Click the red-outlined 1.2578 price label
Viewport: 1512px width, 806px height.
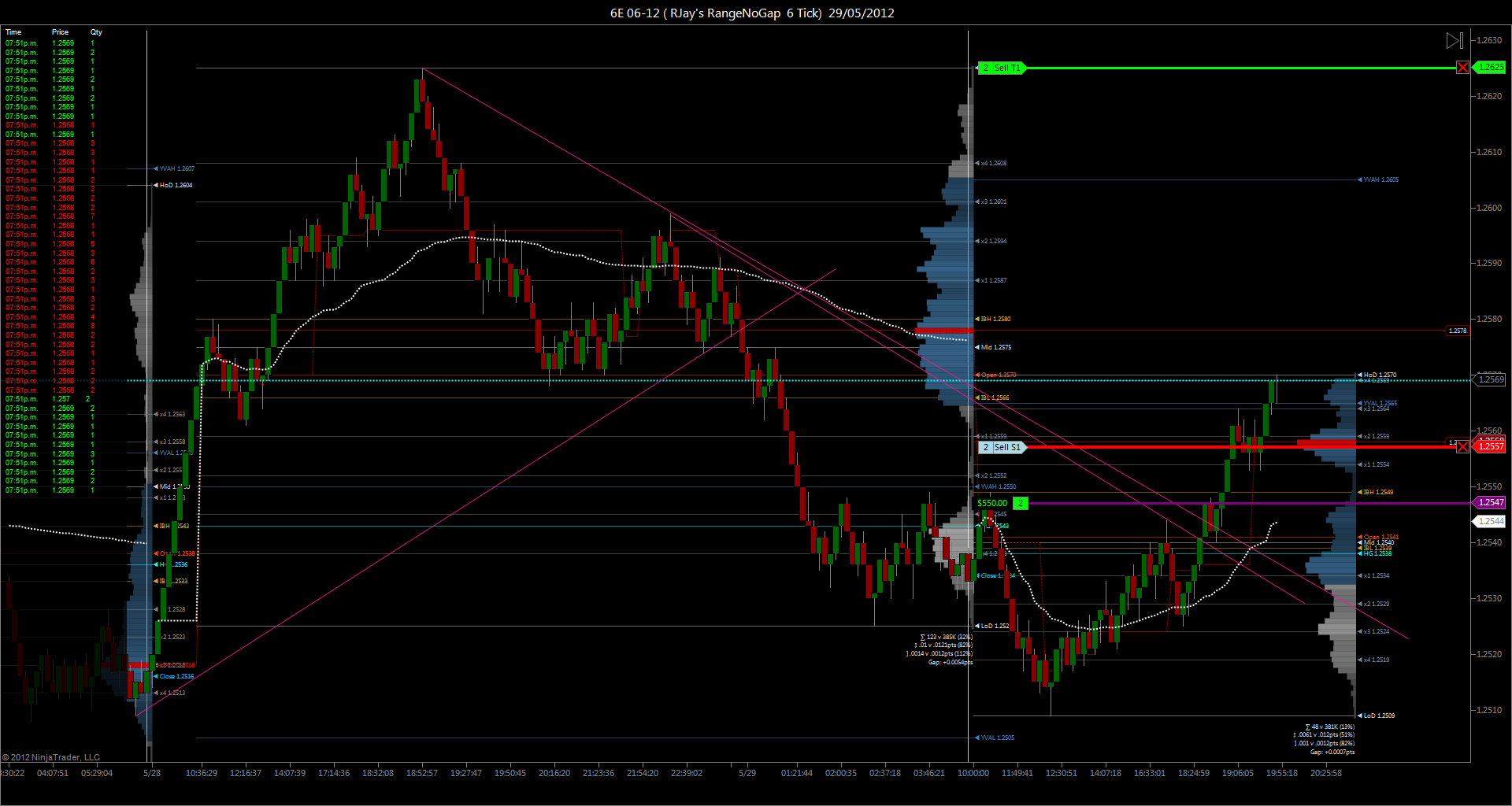pos(1458,331)
